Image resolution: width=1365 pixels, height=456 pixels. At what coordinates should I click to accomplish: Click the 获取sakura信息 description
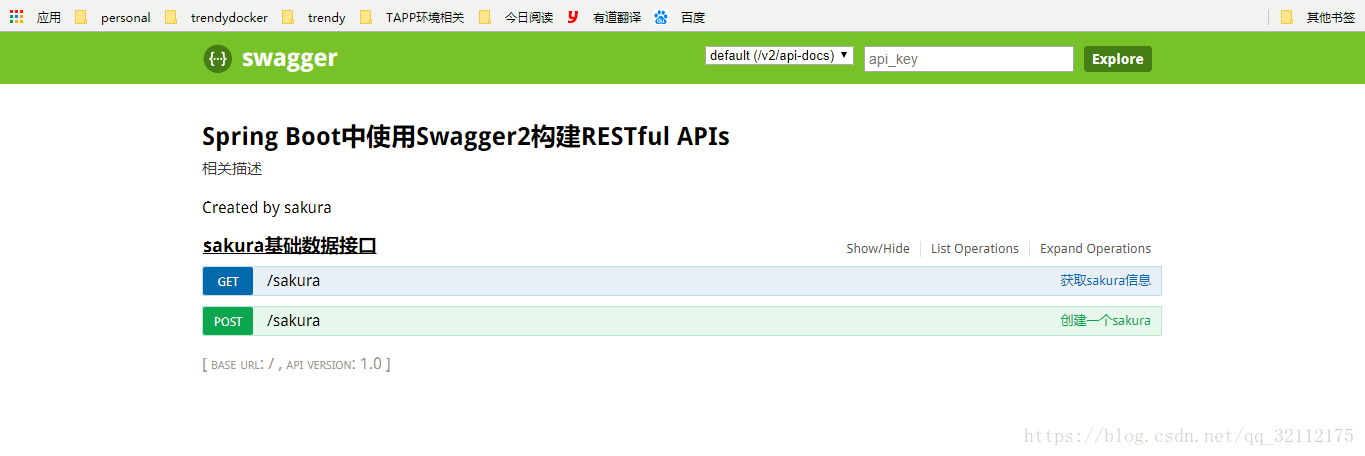click(x=1105, y=281)
